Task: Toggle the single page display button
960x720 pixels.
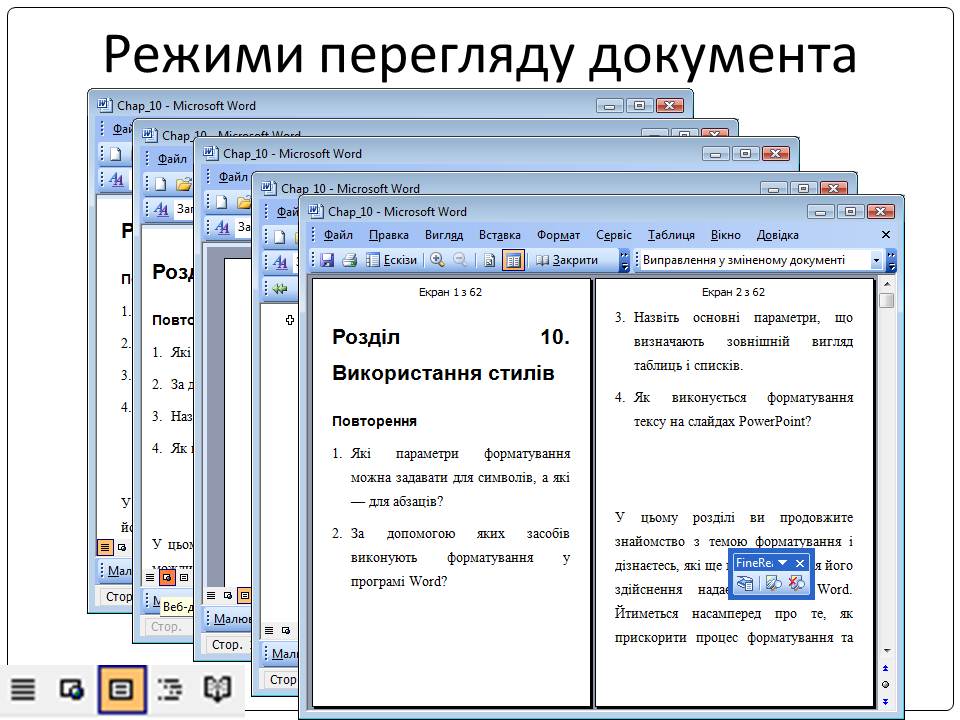Action: 490,260
